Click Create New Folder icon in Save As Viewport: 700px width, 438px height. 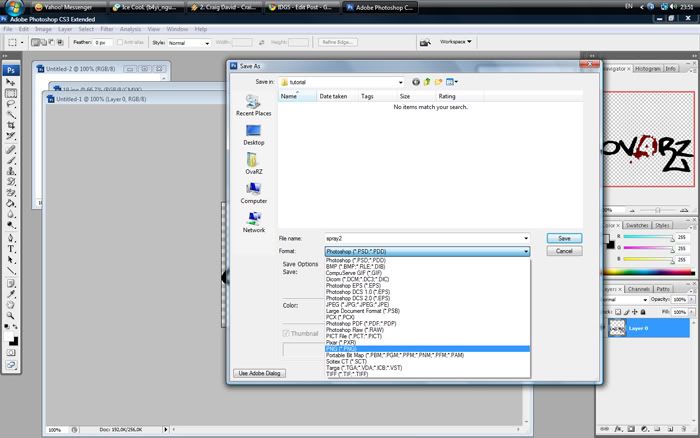[x=438, y=82]
